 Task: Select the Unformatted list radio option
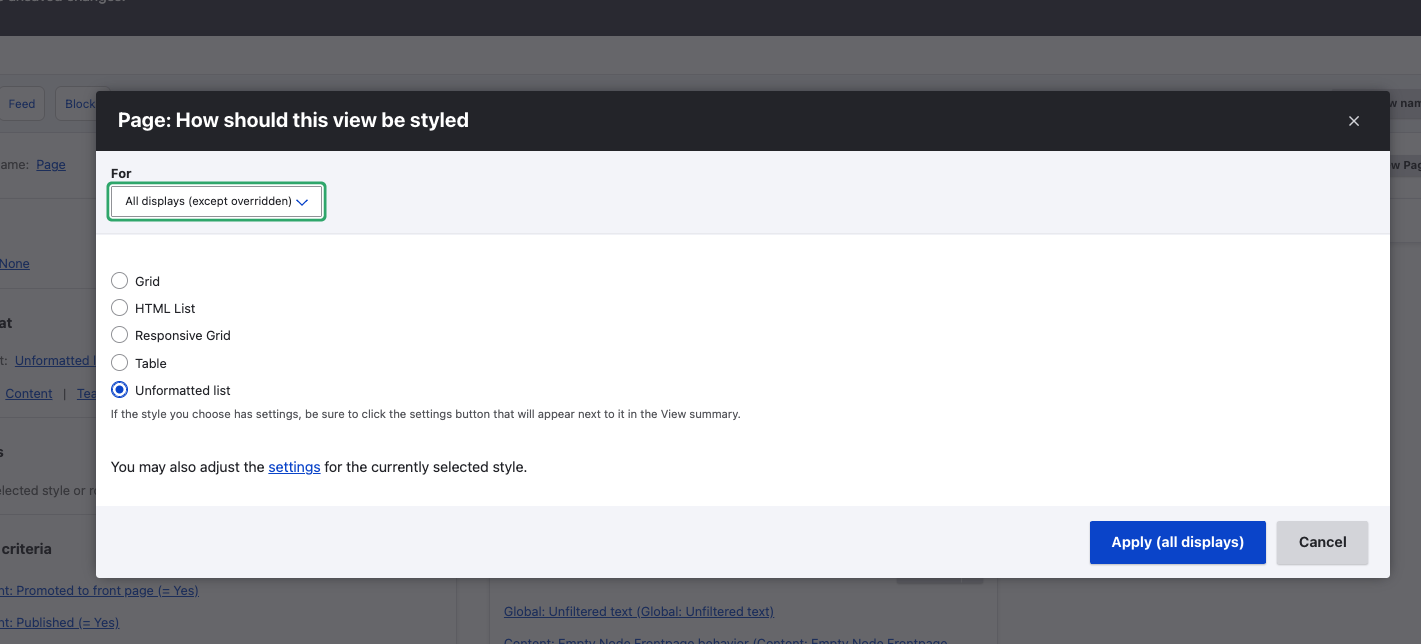[x=120, y=390]
